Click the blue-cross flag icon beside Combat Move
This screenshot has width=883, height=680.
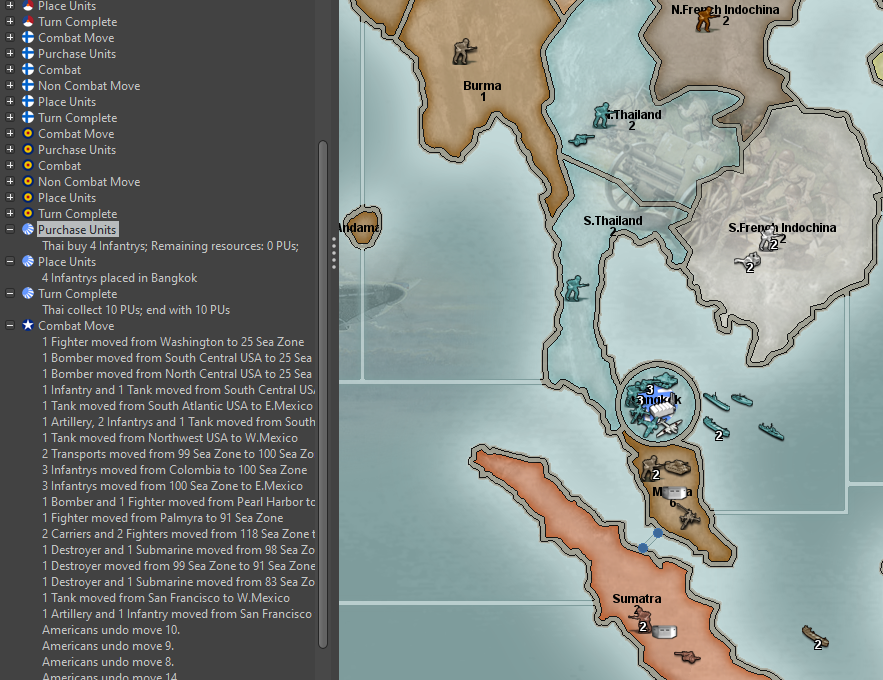click(28, 38)
